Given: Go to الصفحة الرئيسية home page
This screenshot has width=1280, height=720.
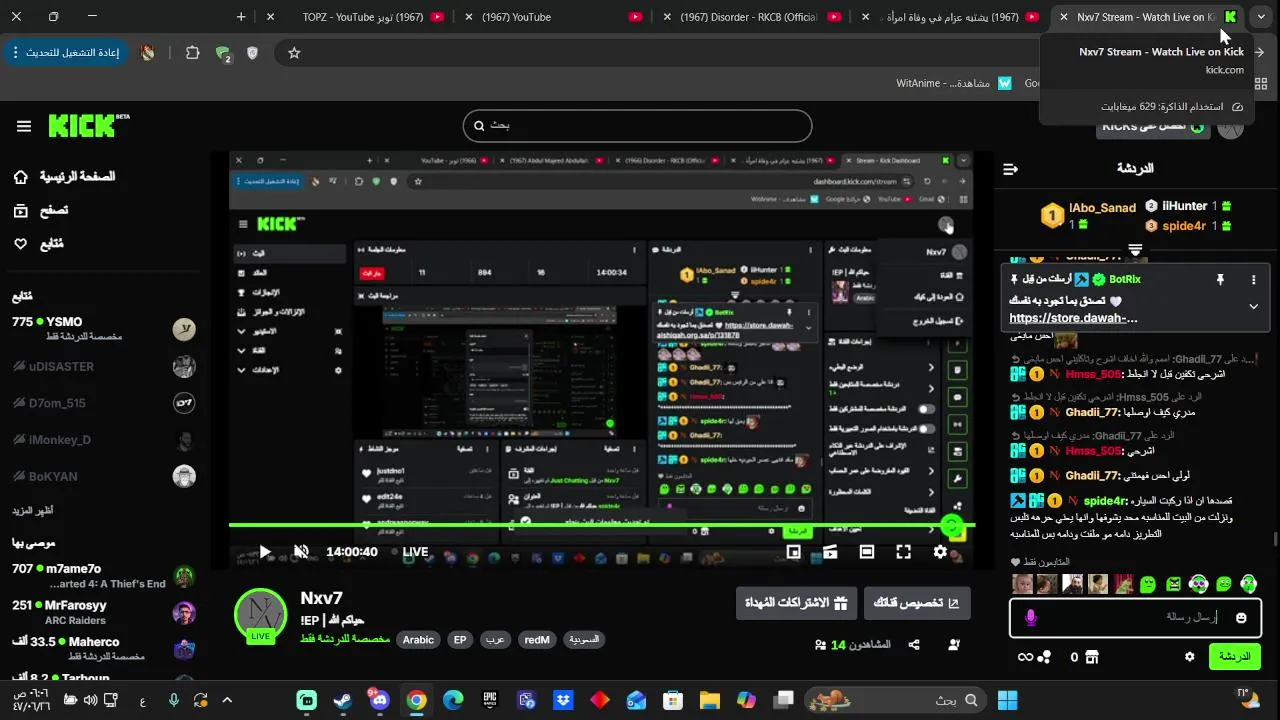Looking at the screenshot, I should pyautogui.click(x=63, y=176).
